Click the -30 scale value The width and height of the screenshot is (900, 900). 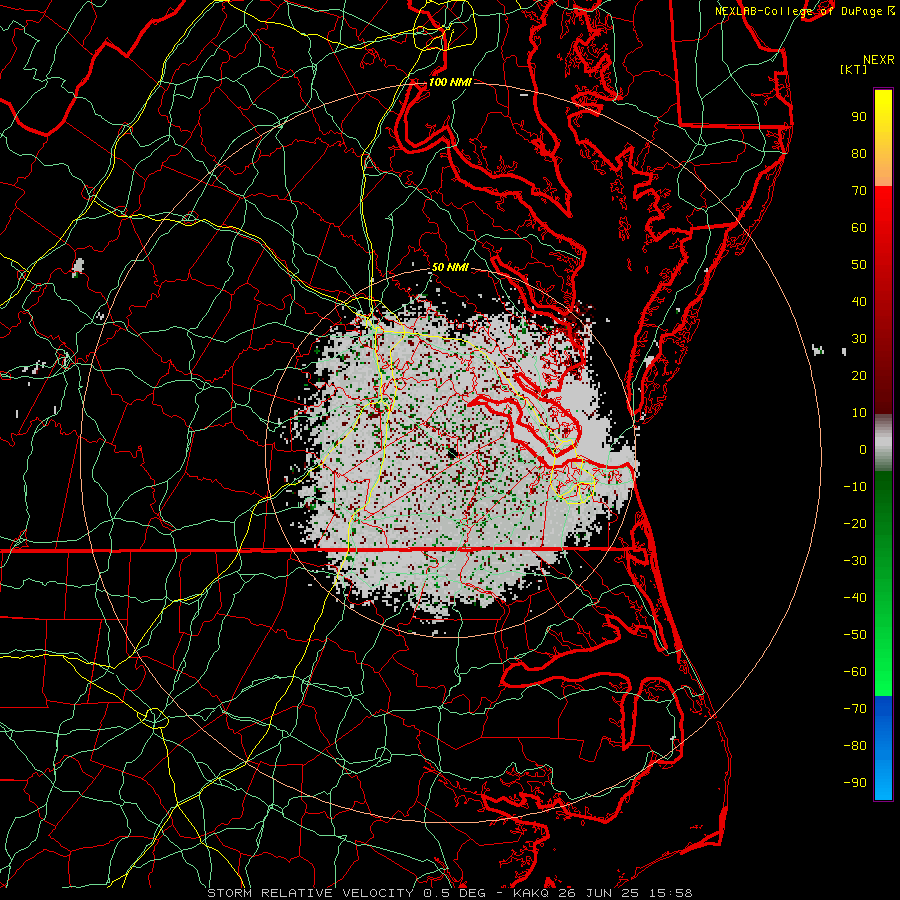pyautogui.click(x=855, y=561)
